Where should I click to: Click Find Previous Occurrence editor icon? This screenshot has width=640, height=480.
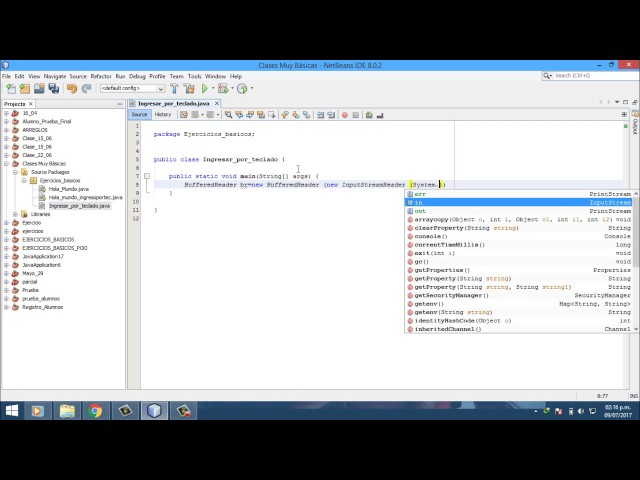pyautogui.click(x=239, y=115)
